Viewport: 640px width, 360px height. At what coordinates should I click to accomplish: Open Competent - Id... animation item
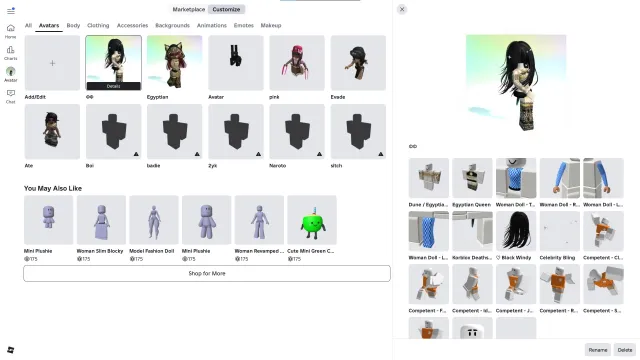tap(472, 284)
